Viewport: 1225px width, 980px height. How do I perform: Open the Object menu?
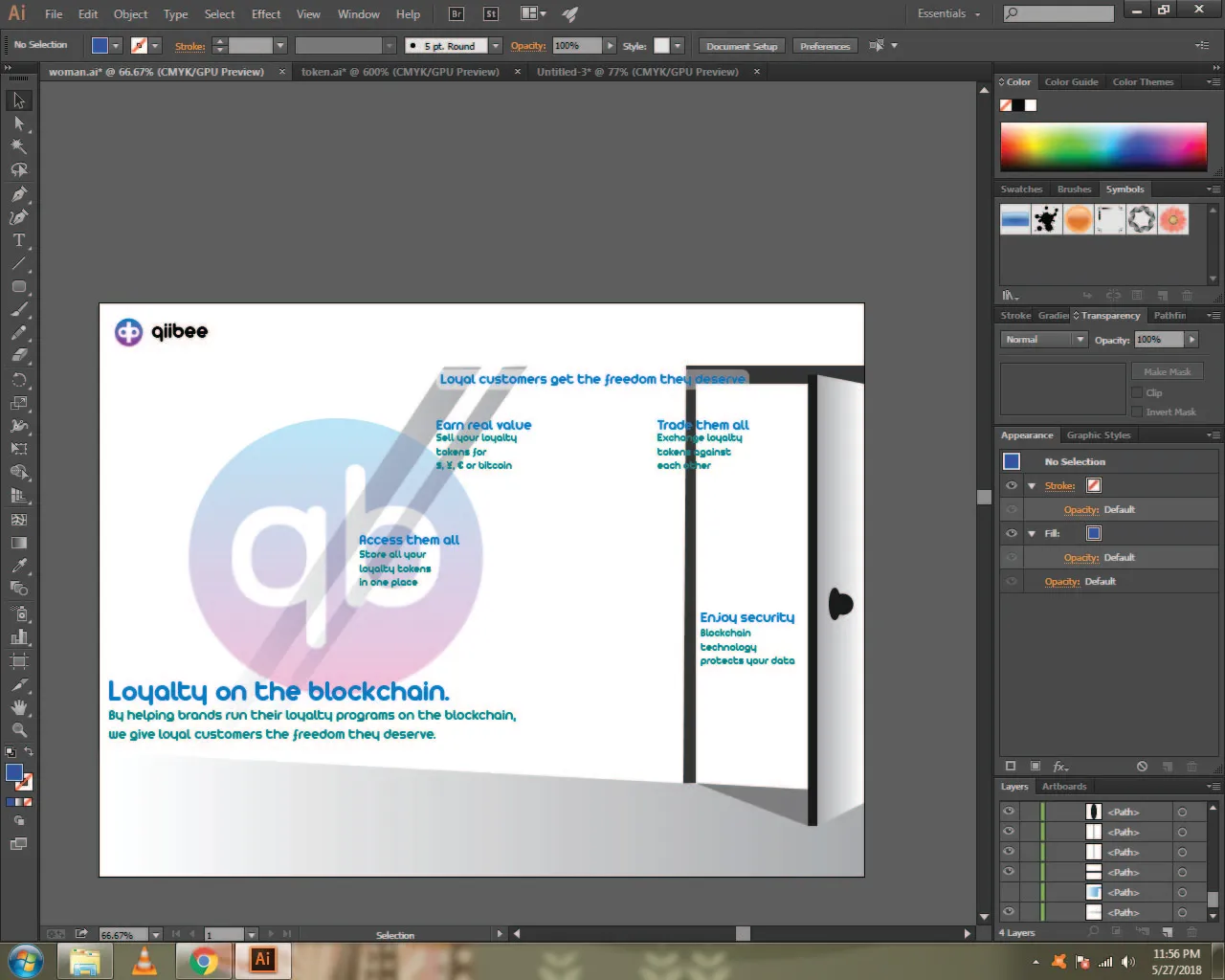[x=131, y=13]
